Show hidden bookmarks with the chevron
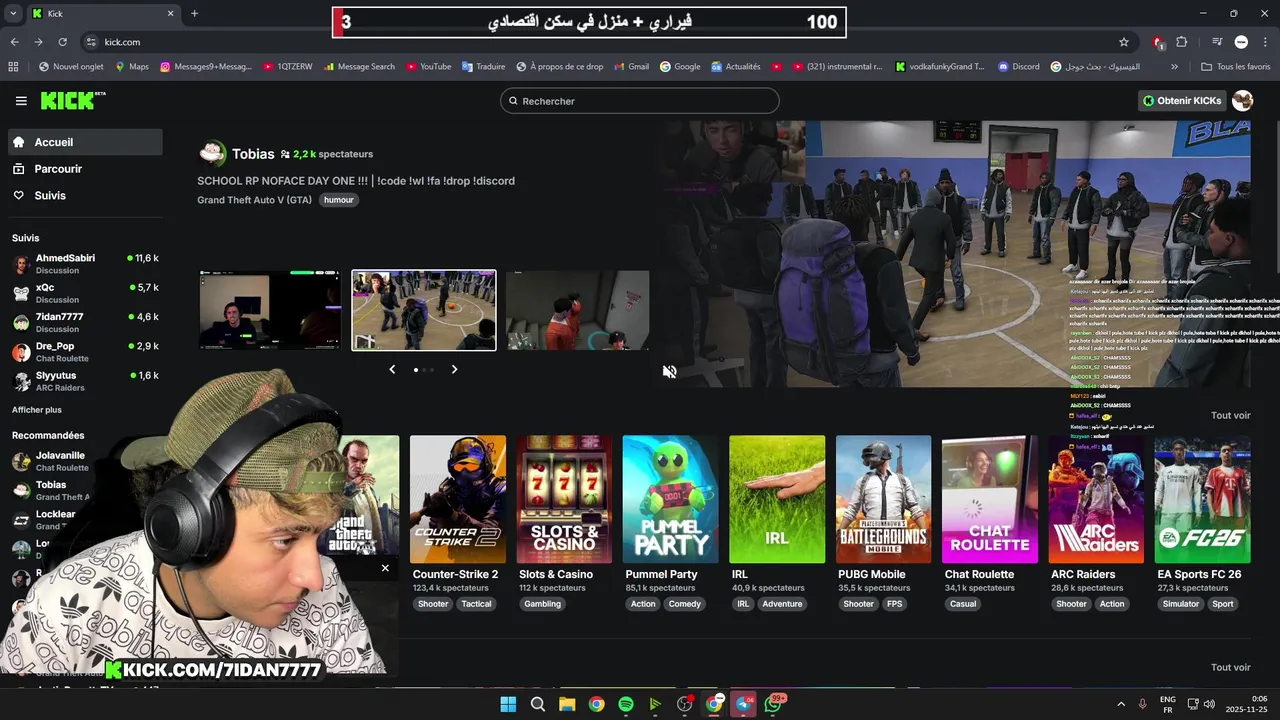This screenshot has width=1280, height=720. point(1174,67)
